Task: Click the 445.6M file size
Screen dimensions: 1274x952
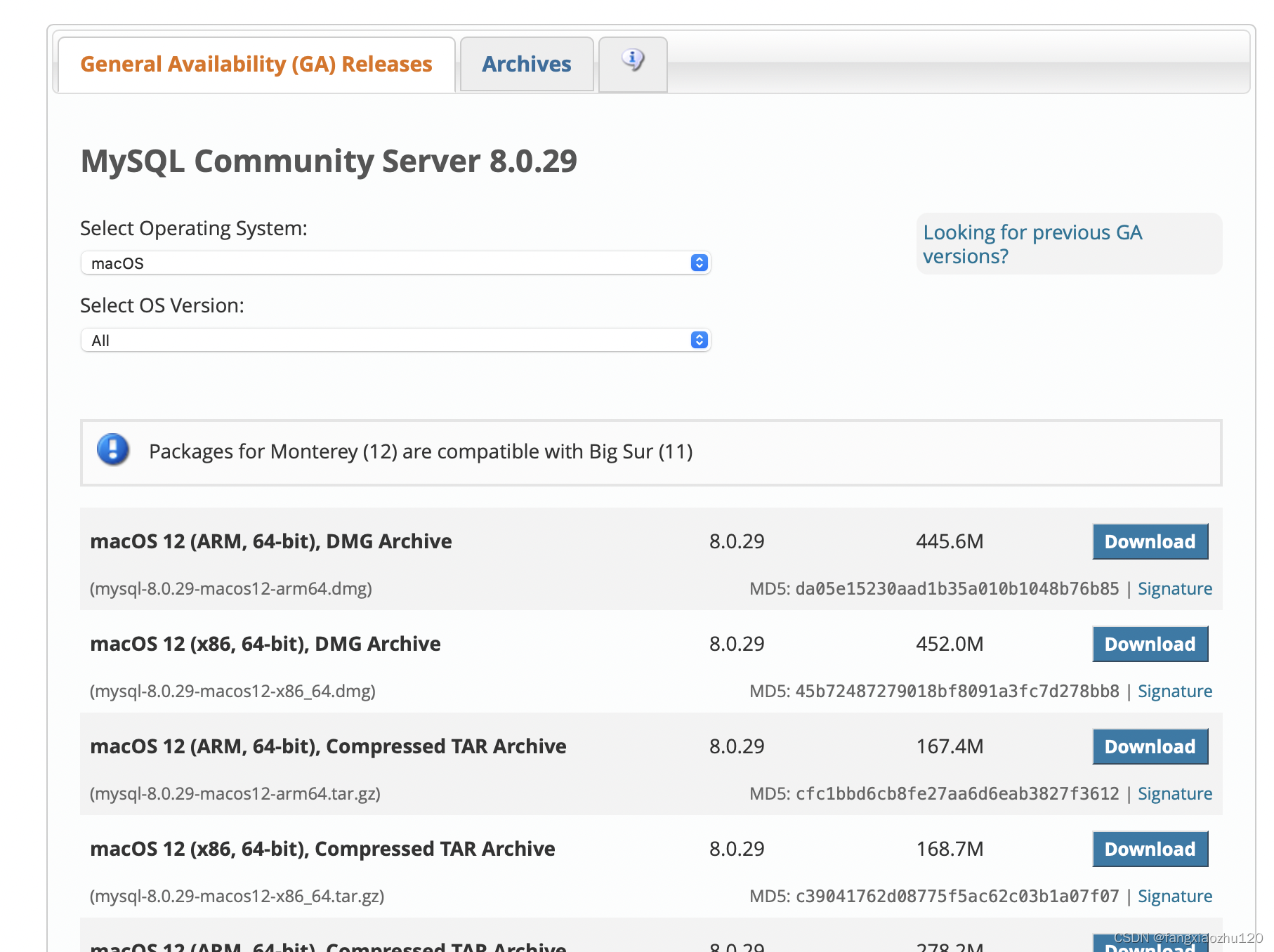Action: pyautogui.click(x=950, y=541)
